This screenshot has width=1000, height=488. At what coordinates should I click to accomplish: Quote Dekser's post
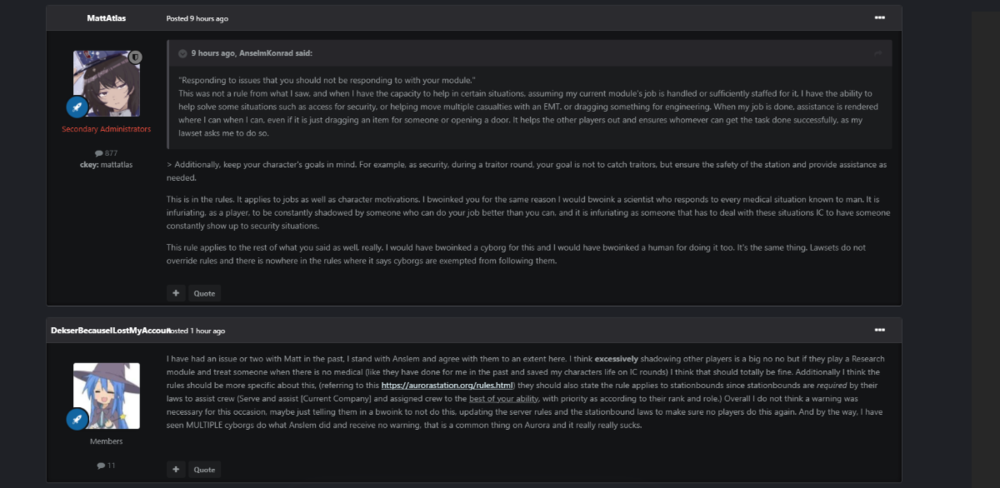204,469
